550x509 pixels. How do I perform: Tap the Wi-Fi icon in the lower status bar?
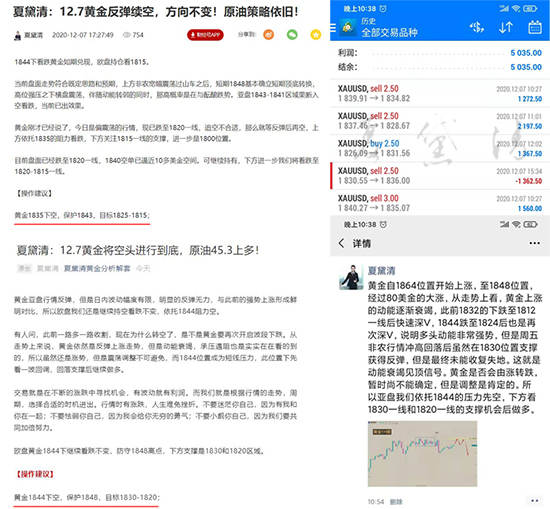[516, 224]
